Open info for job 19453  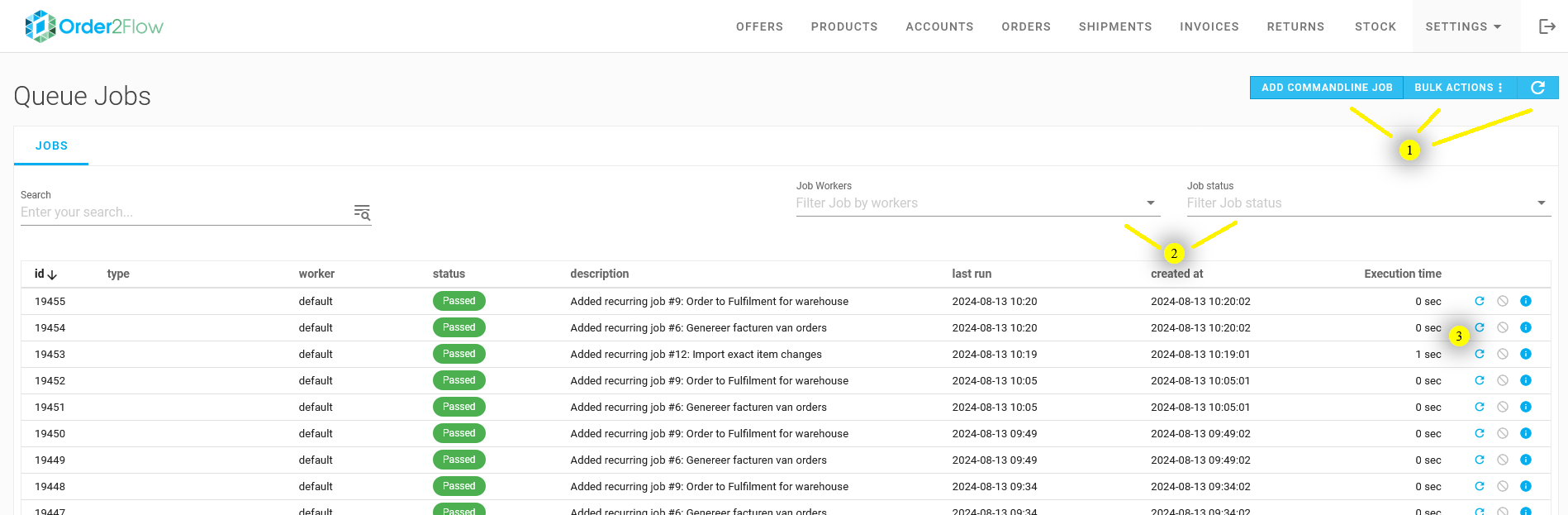click(1526, 355)
